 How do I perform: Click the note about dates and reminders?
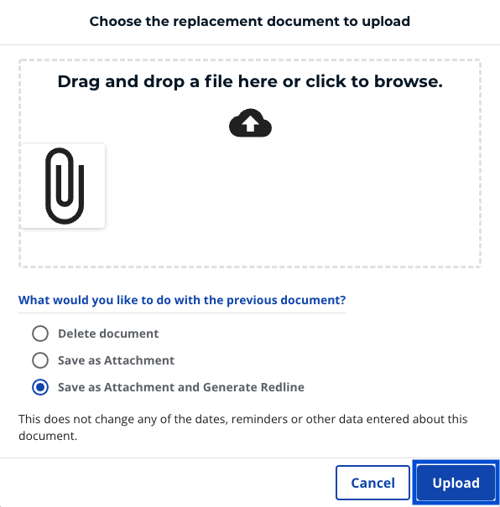coord(243,427)
